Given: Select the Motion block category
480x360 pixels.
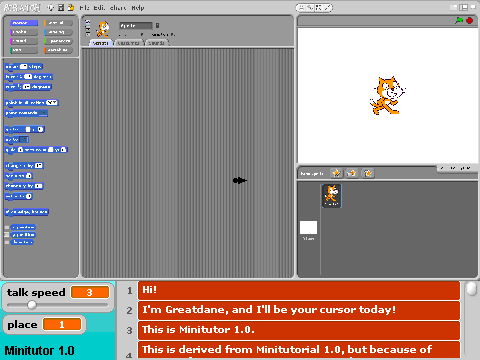Looking at the screenshot, I should (x=24, y=23).
